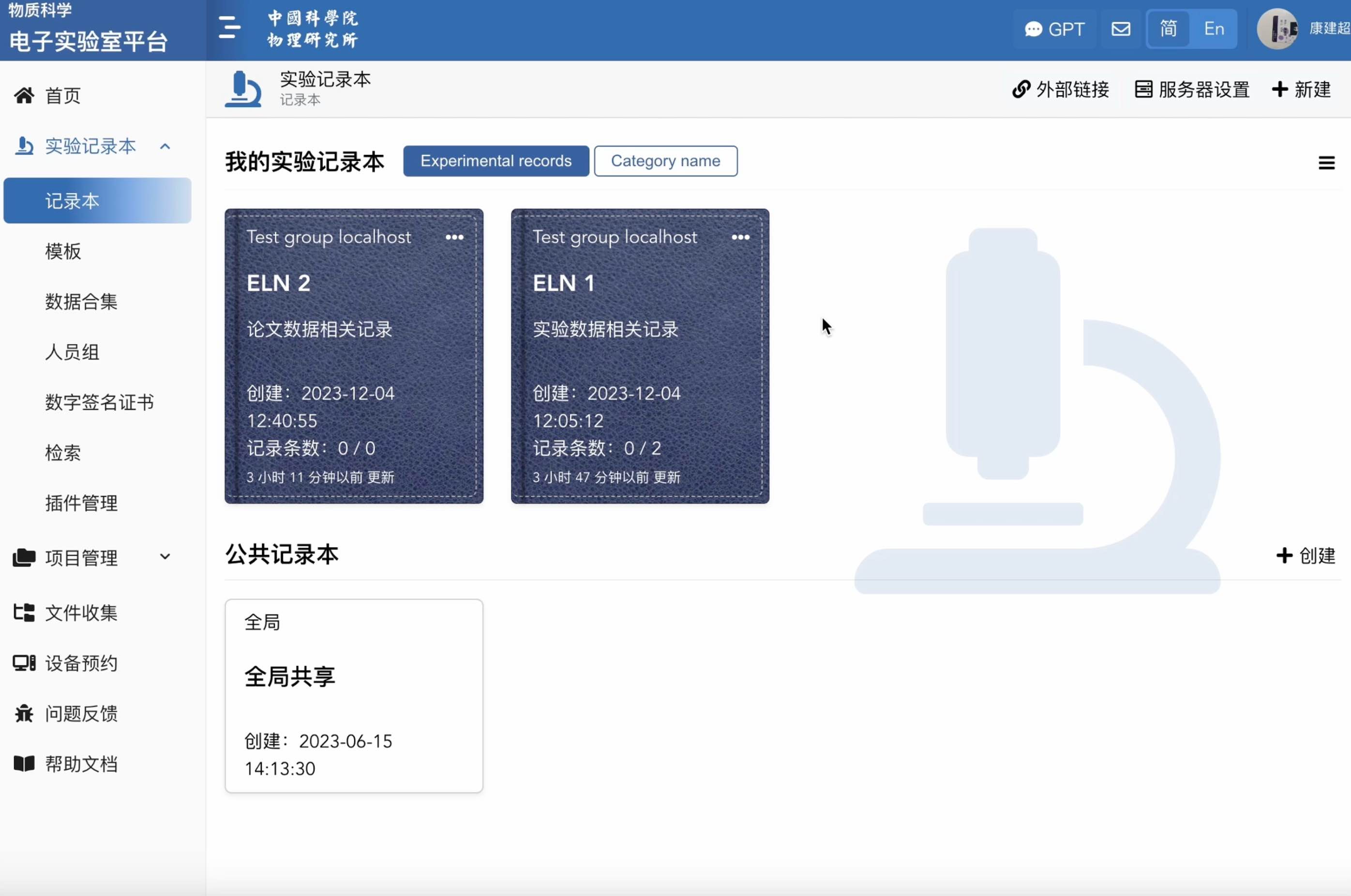
Task: Open 服务器设置 server settings
Action: coord(1192,90)
